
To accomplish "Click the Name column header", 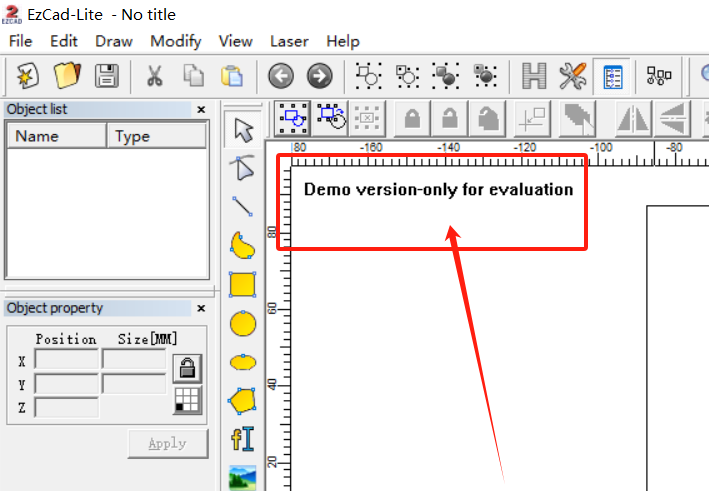I will click(x=57, y=136).
